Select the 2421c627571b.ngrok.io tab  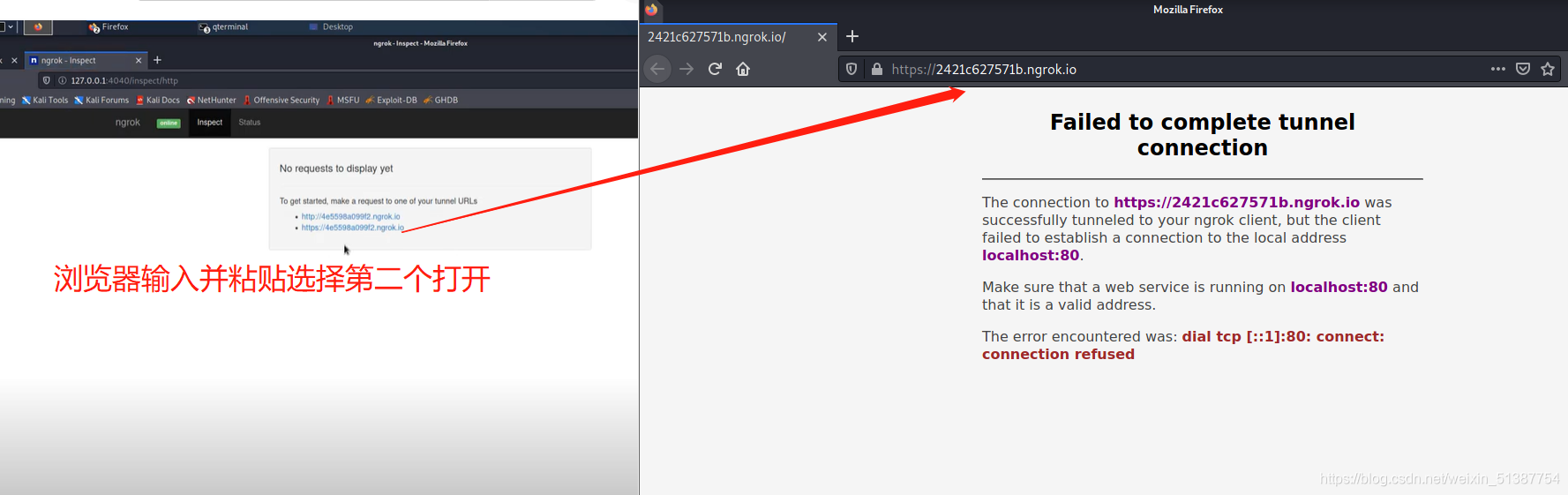[739, 37]
